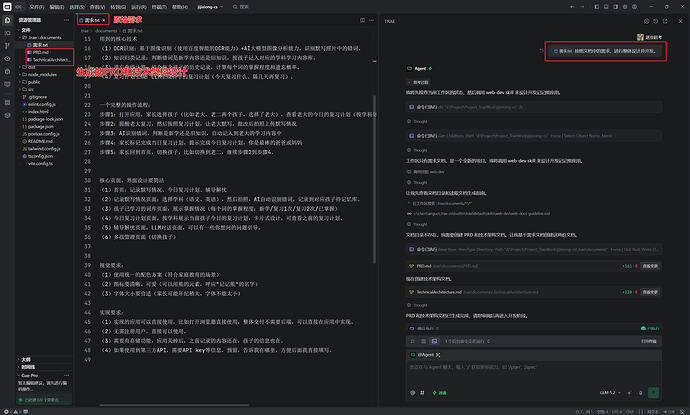Viewport: 690px width, 415px height.
Task: Open the Explorer icon in the activity bar
Action: [7, 20]
